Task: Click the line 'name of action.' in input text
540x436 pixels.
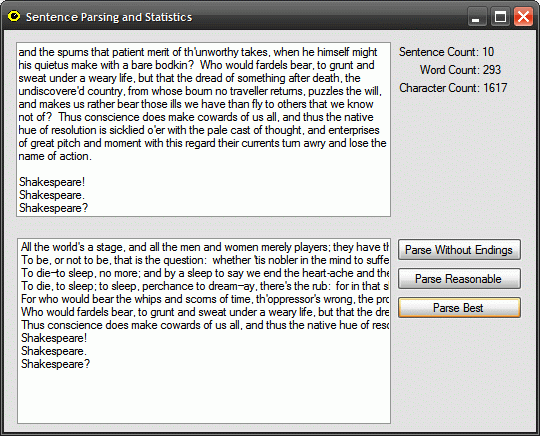Action: [55, 156]
